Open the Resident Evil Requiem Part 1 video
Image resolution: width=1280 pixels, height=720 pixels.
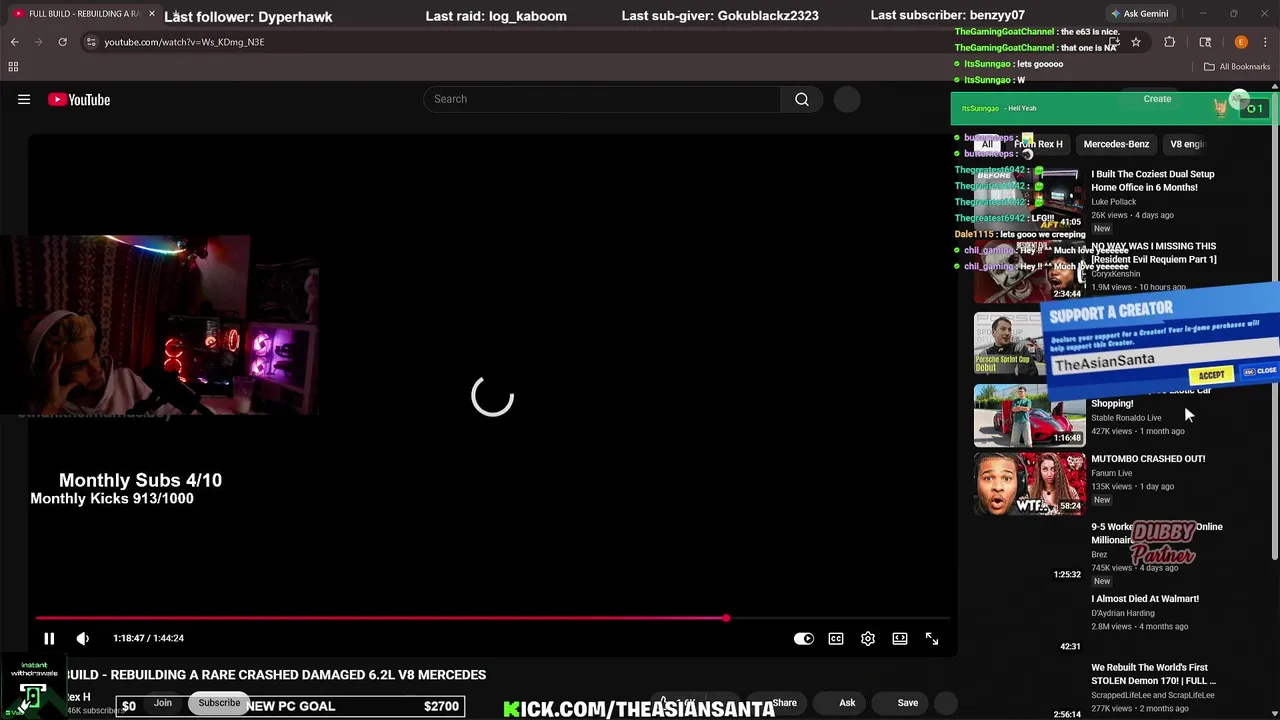[x=1154, y=252]
